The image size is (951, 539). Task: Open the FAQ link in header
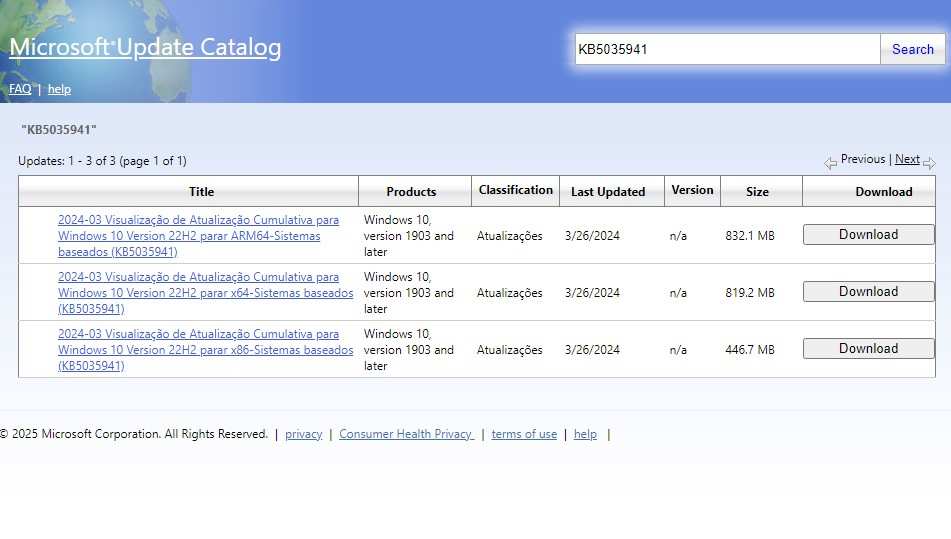click(x=20, y=89)
